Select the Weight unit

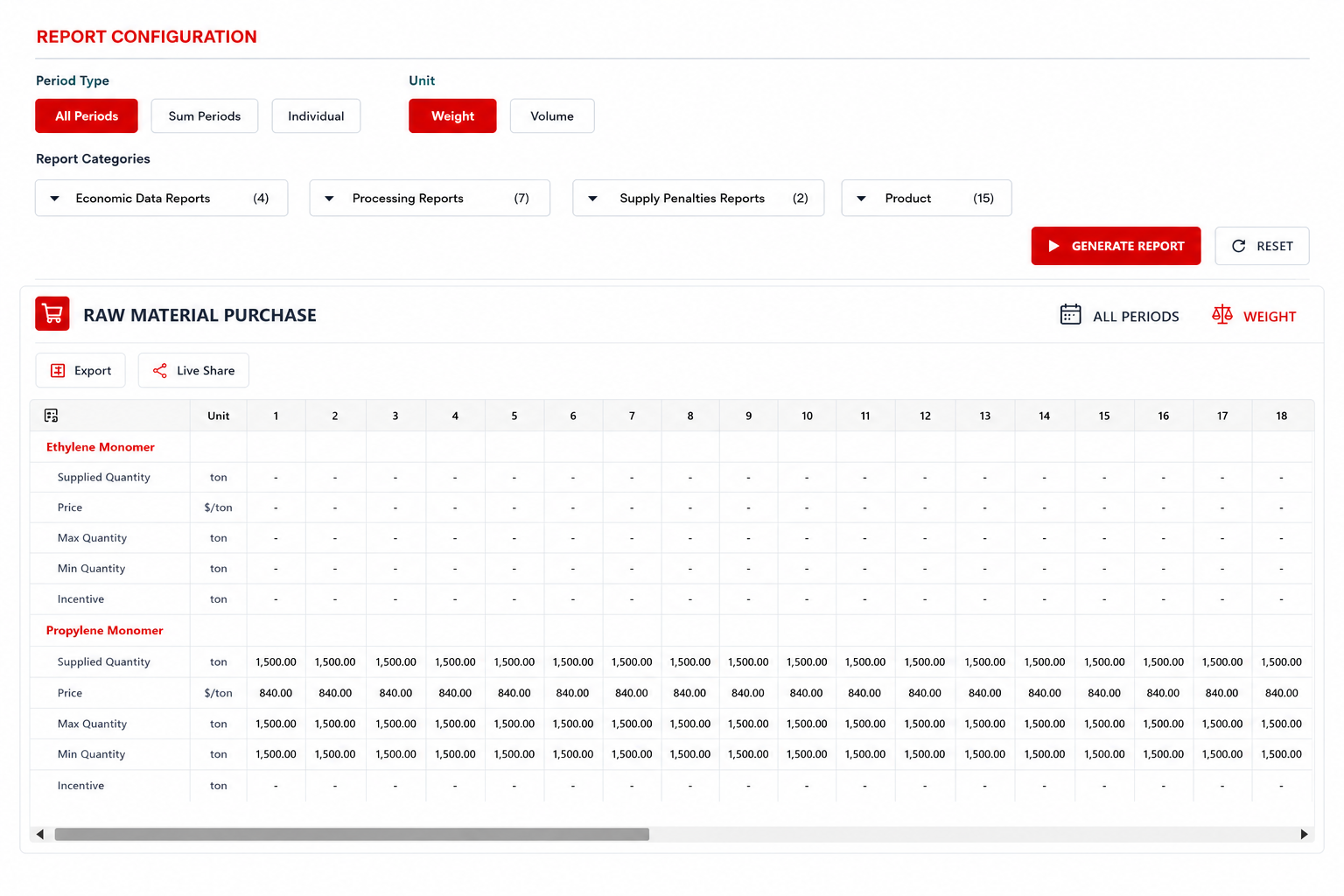(x=452, y=115)
